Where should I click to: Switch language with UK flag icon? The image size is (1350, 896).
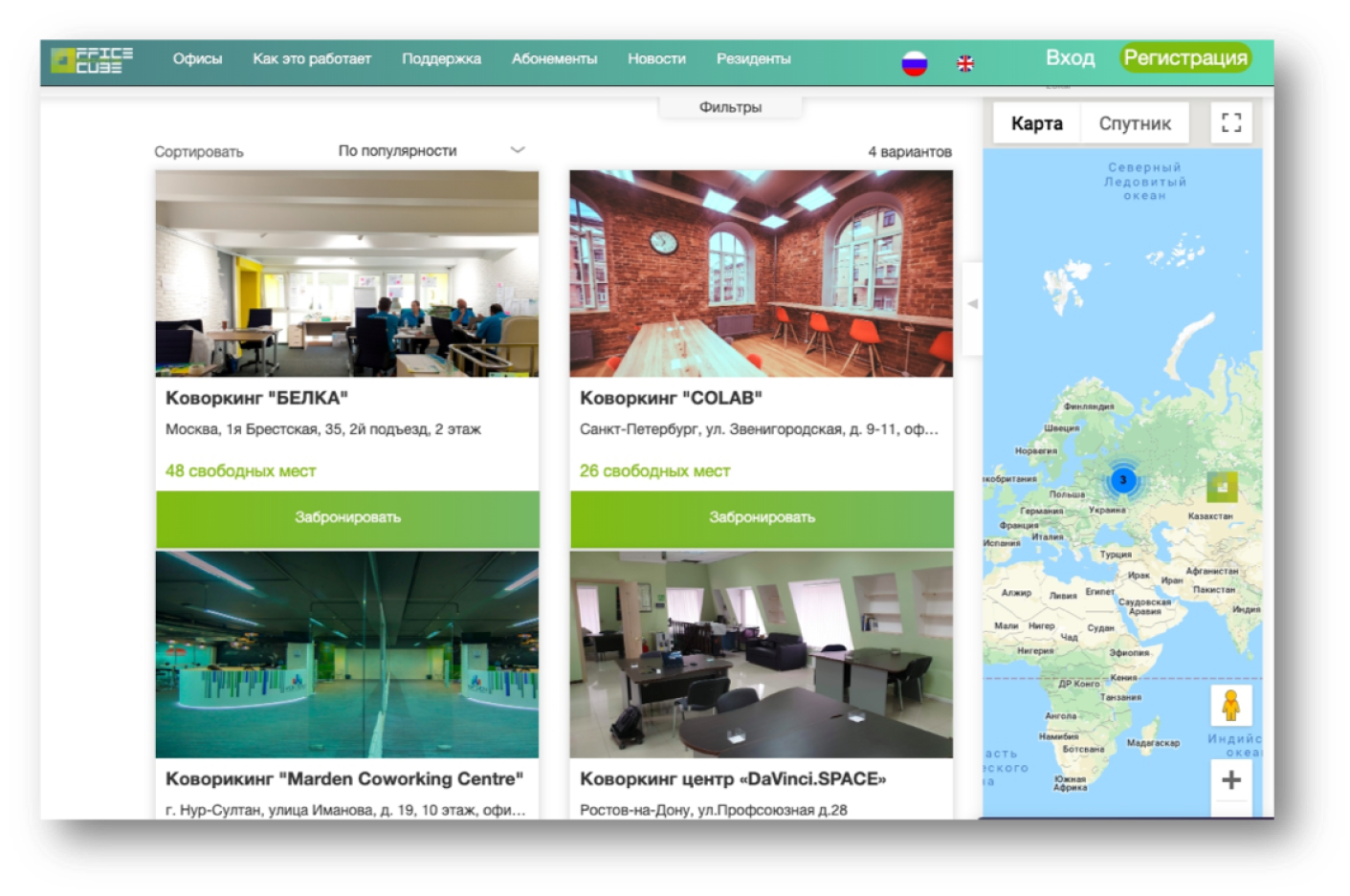coord(964,63)
